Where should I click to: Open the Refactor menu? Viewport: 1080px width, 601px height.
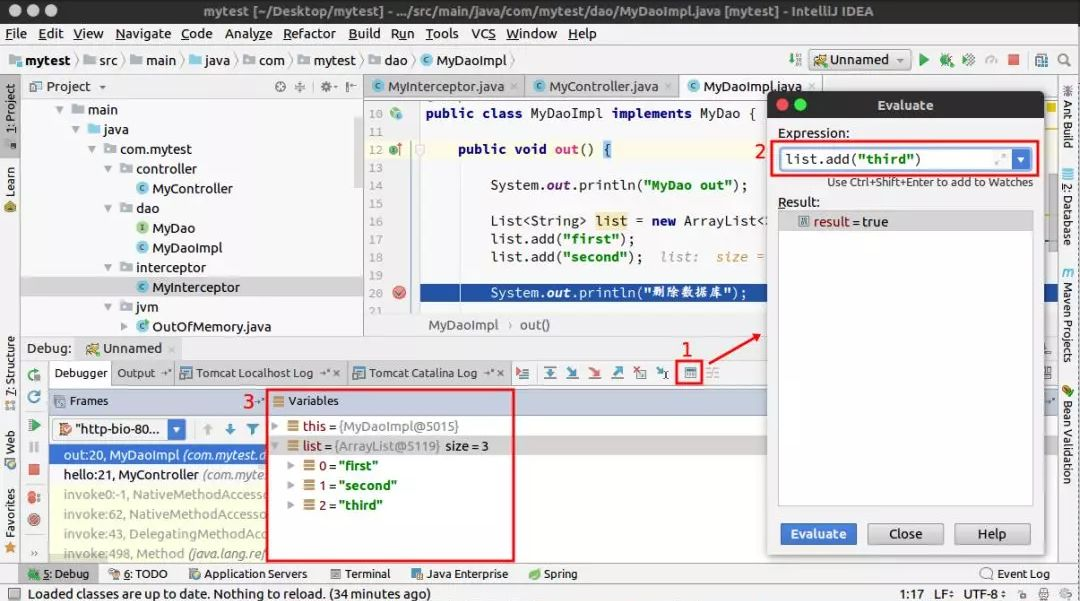309,34
